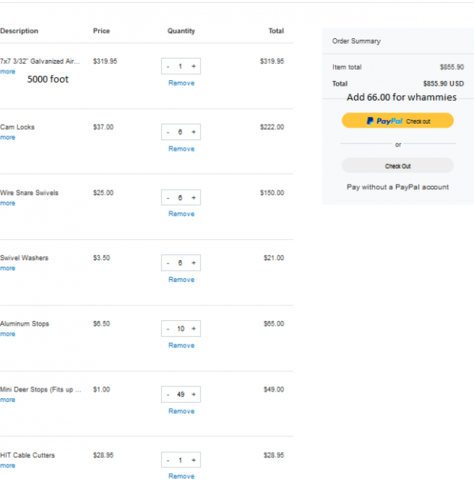474x480 pixels.
Task: Decrease Swivel Washers quantity with minus
Action: click(x=168, y=263)
